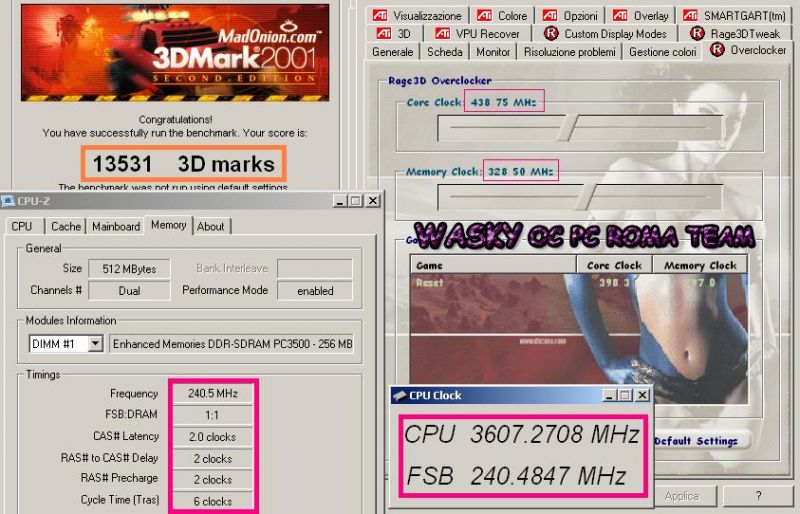Viewport: 800px width, 514px height.
Task: Expand the DIMM #1 module dropdown
Action: click(x=95, y=344)
